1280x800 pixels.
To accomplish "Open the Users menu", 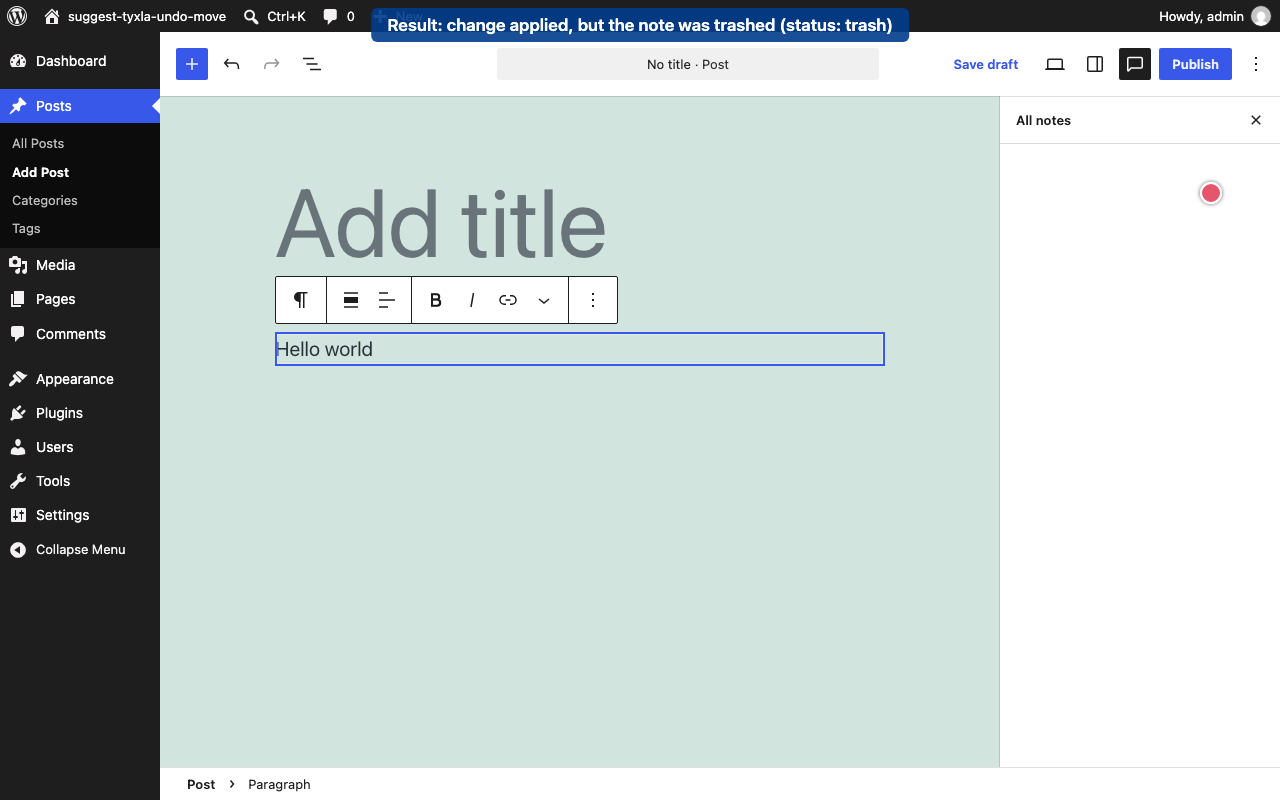I will pos(80,447).
